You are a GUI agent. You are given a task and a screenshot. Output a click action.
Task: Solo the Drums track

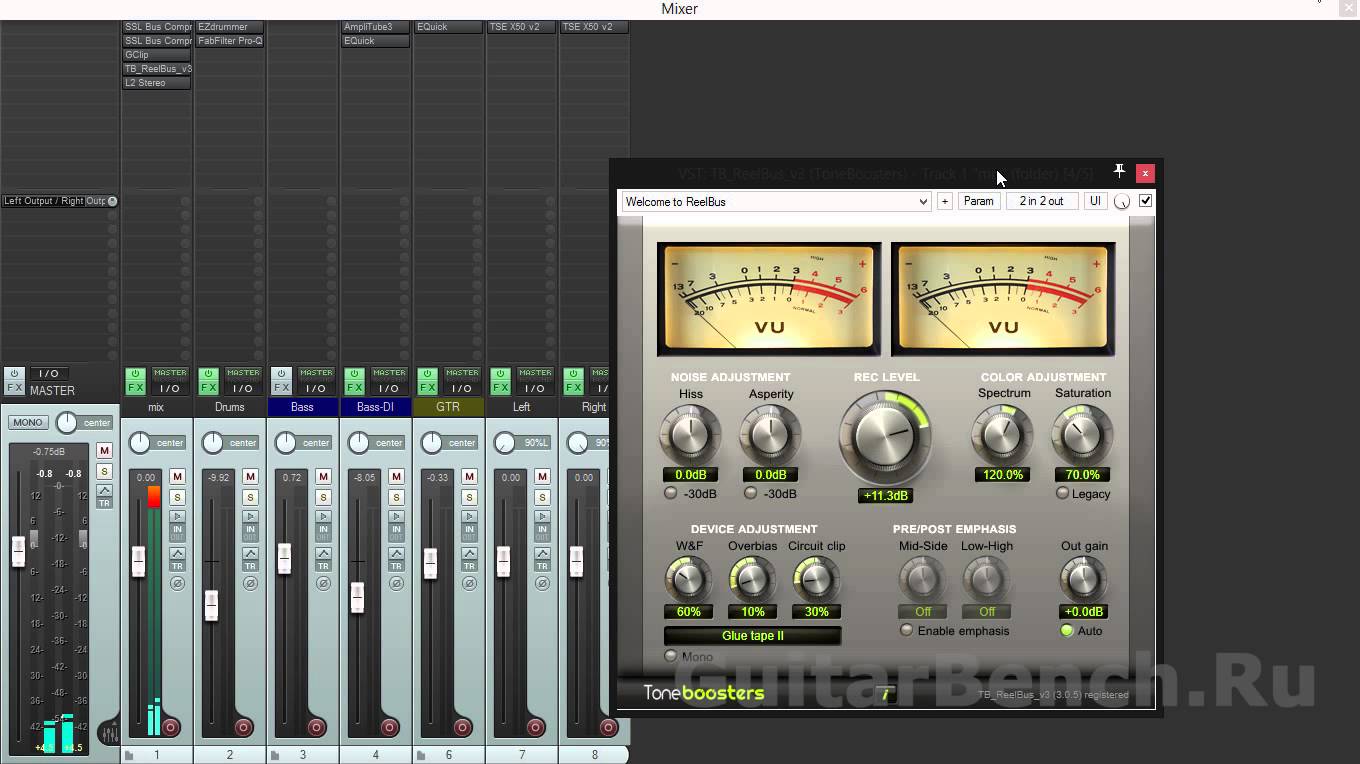click(250, 497)
